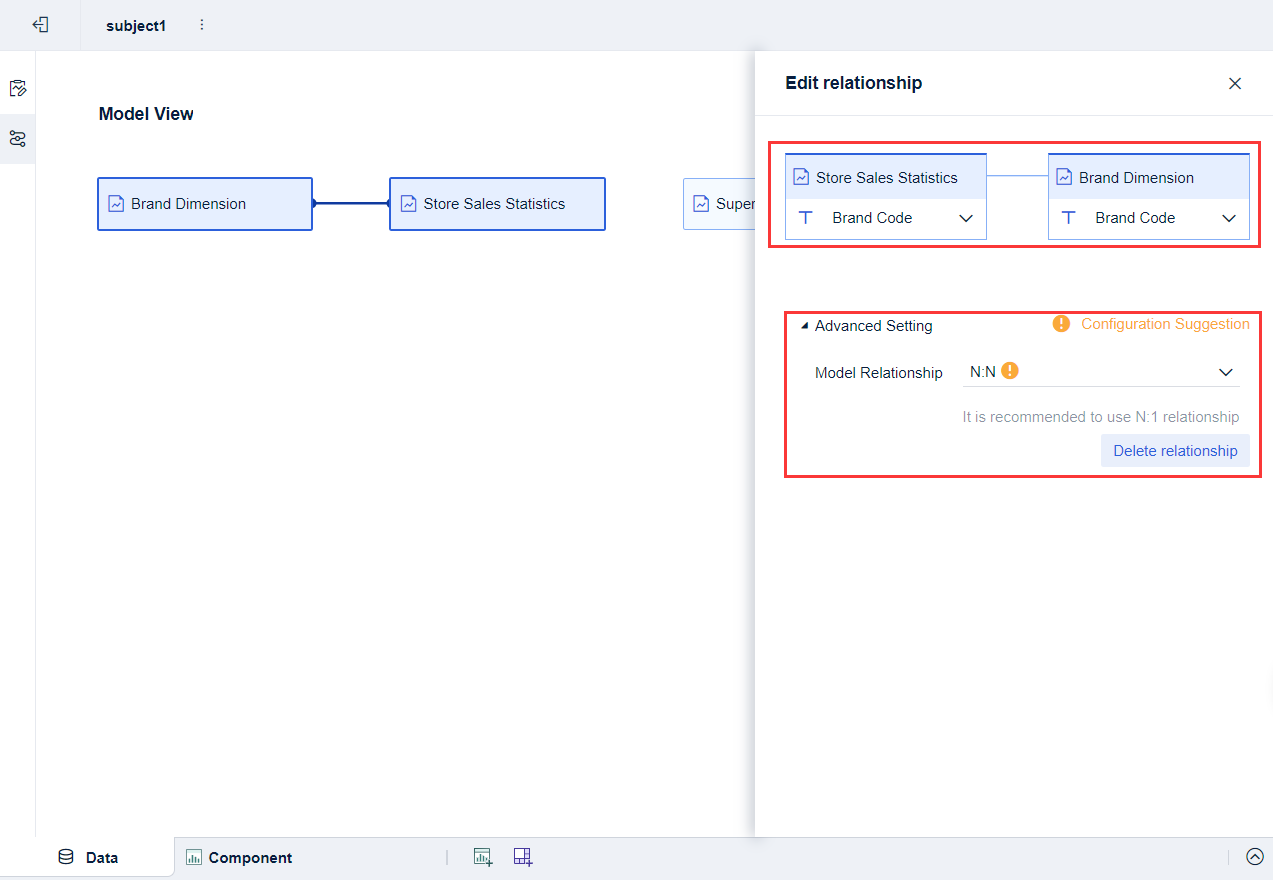Select the edit/report icon in left sidebar
The width and height of the screenshot is (1273, 880).
point(18,88)
